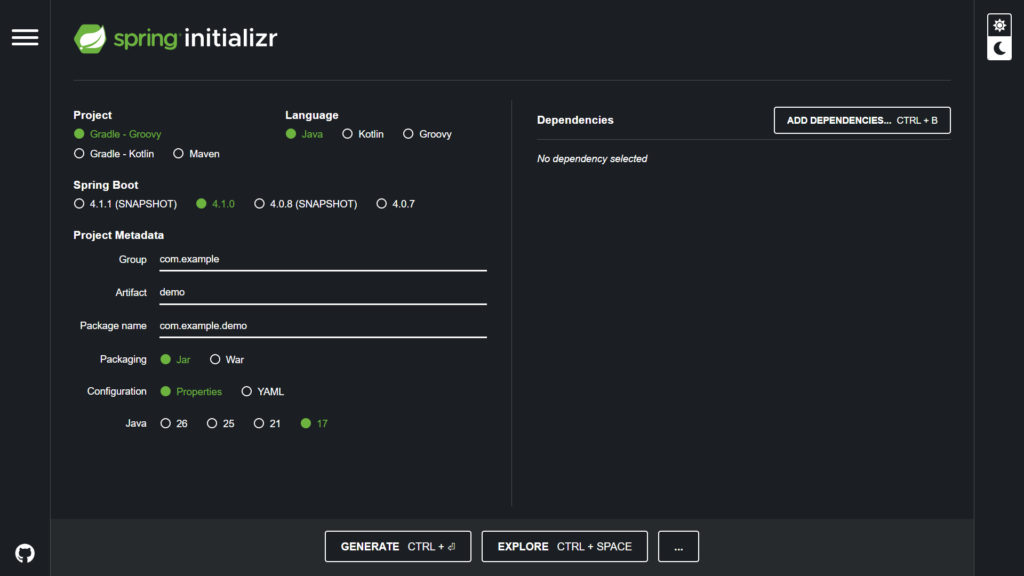1024x576 pixels.
Task: Click the Spring Boot heading
Action: coord(106,185)
